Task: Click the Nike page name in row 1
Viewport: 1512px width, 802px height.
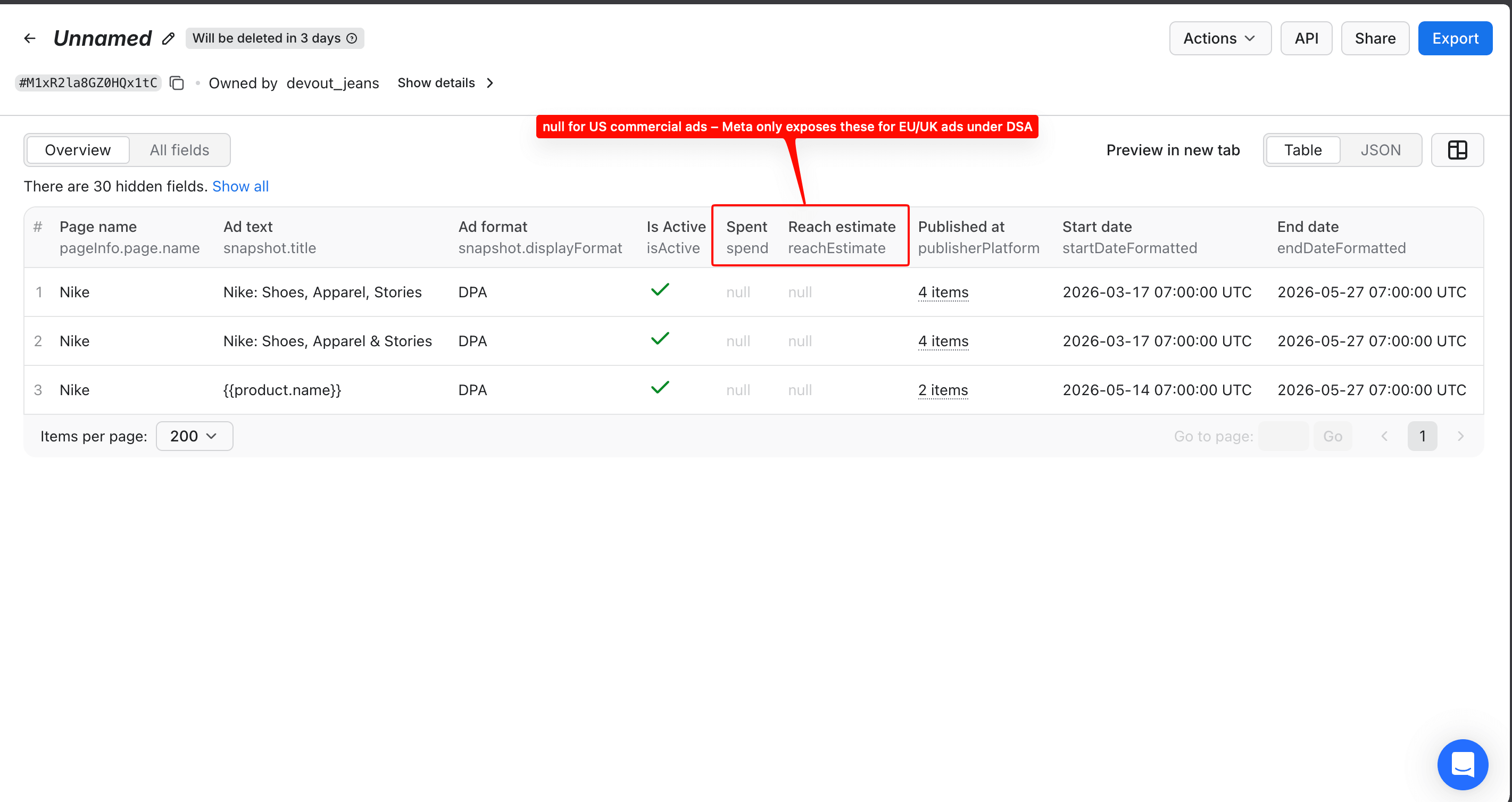Action: tap(74, 292)
